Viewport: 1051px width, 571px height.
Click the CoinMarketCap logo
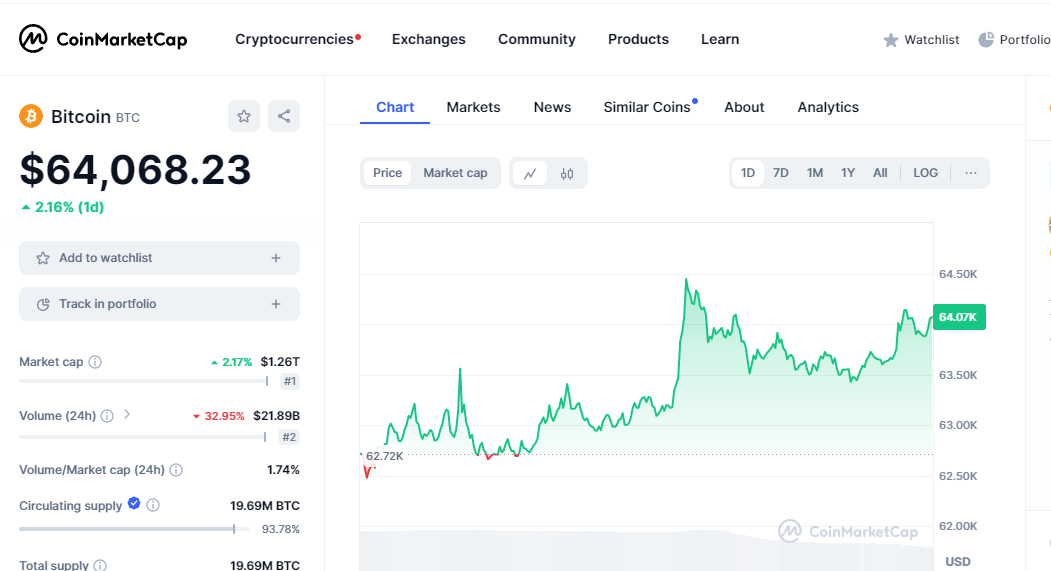pyautogui.click(x=103, y=39)
